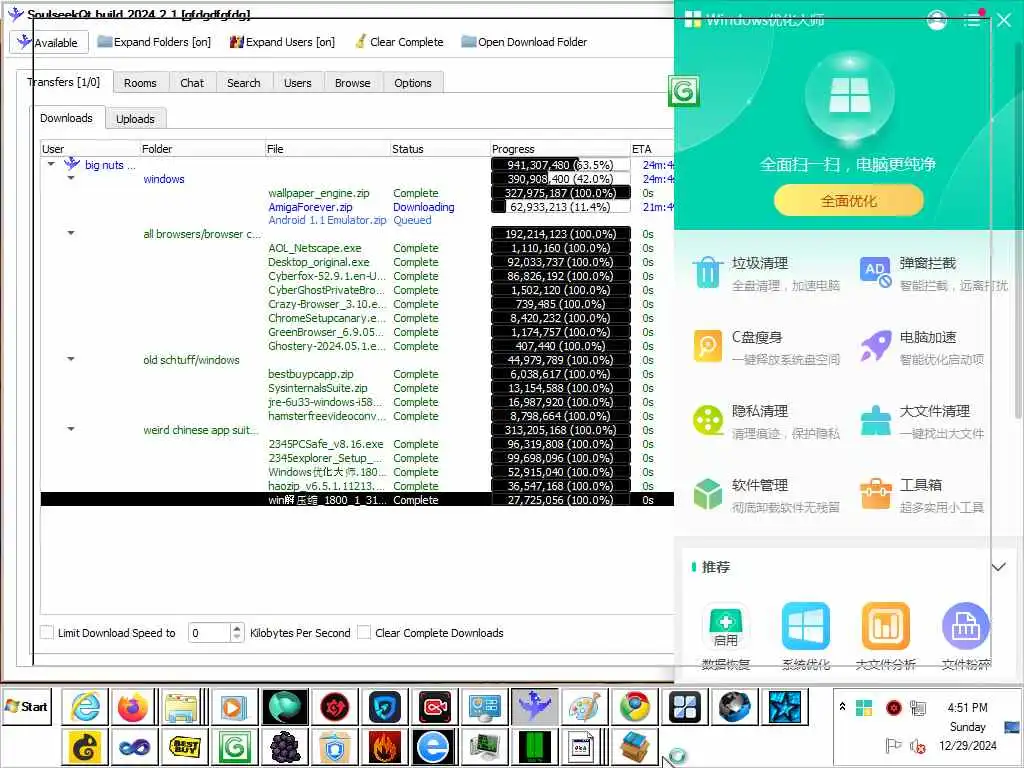This screenshot has width=1024, height=768.
Task: Enable Clear Complete Downloads checkbox
Action: tap(364, 632)
